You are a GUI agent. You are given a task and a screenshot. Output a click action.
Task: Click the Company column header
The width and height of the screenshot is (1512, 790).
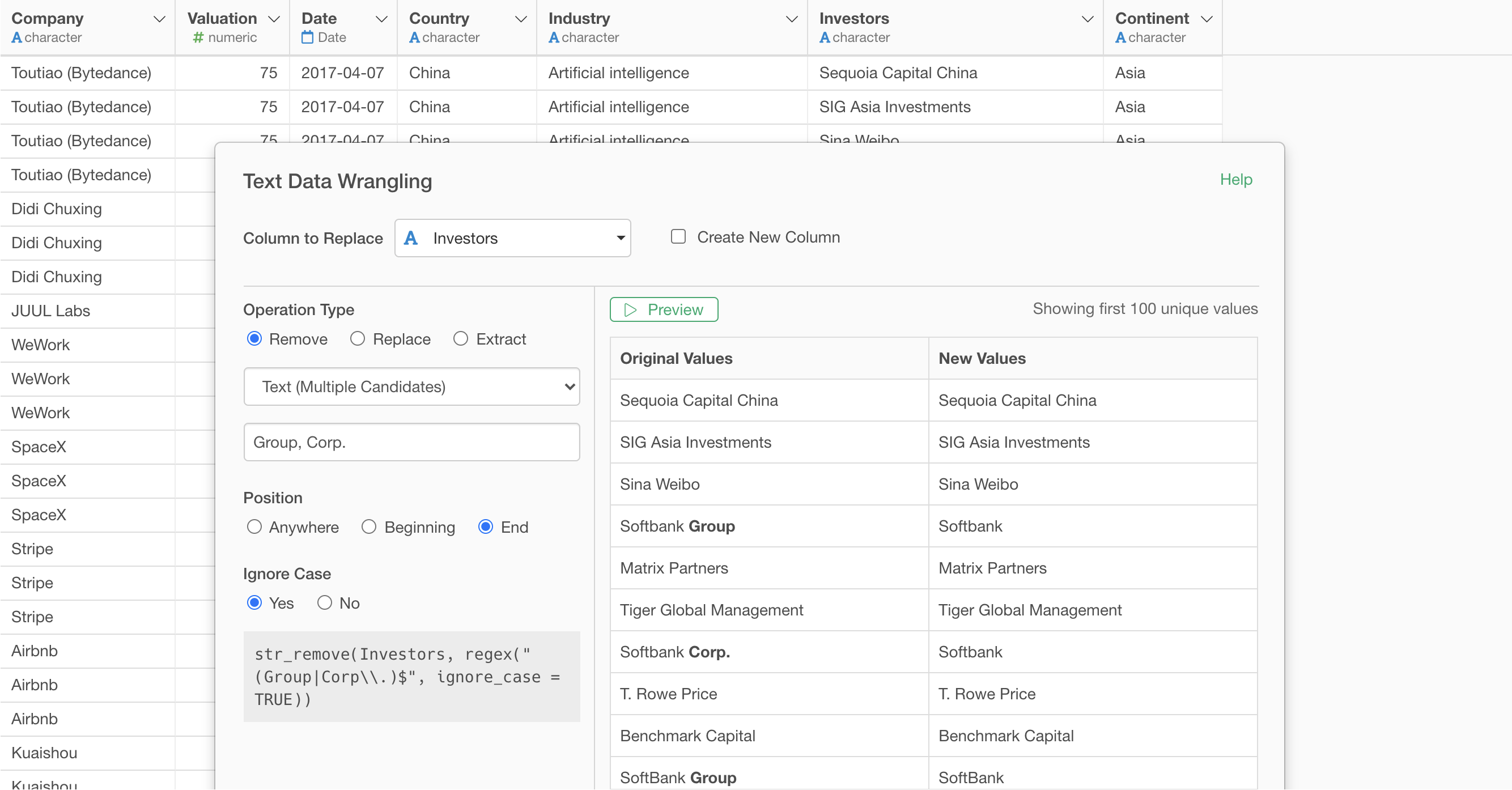point(87,28)
